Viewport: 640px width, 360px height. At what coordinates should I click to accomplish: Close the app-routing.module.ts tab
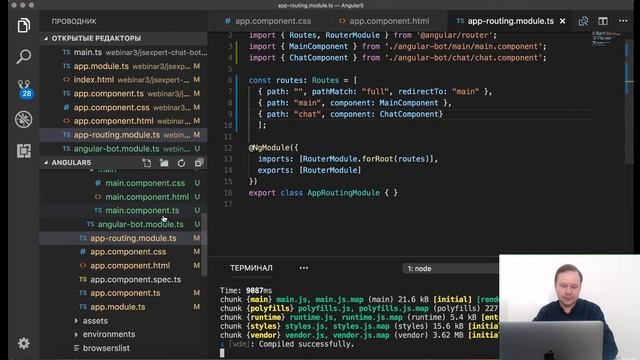[x=562, y=21]
